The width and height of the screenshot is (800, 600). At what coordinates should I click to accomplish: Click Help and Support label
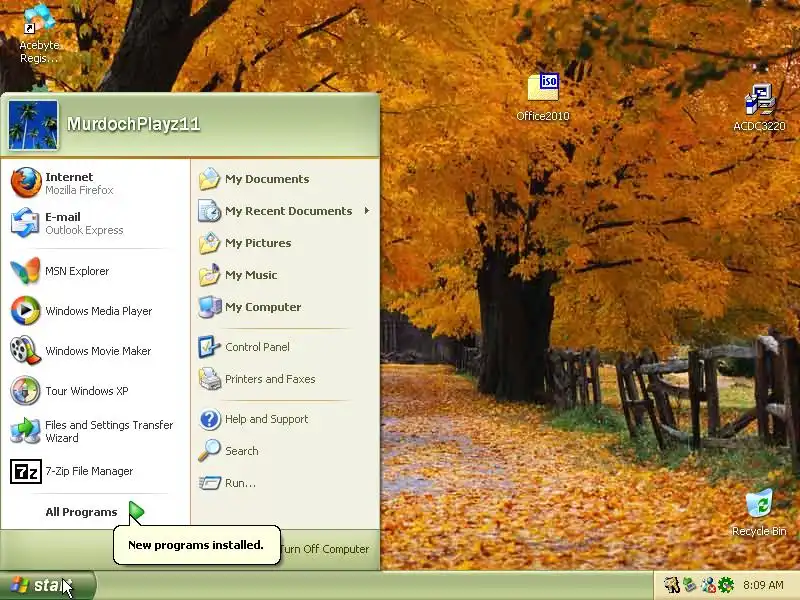point(266,419)
